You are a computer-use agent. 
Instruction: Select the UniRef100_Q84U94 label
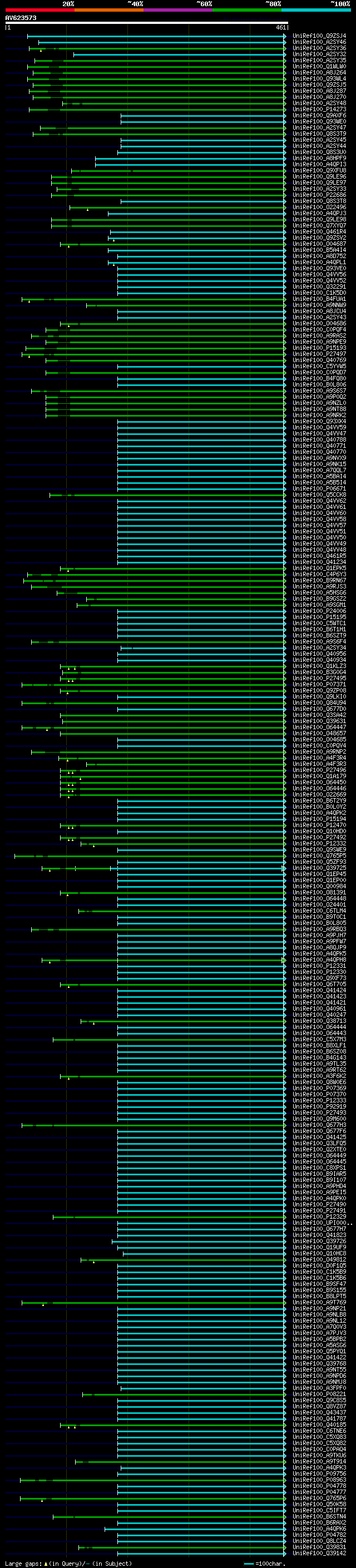(x=319, y=703)
